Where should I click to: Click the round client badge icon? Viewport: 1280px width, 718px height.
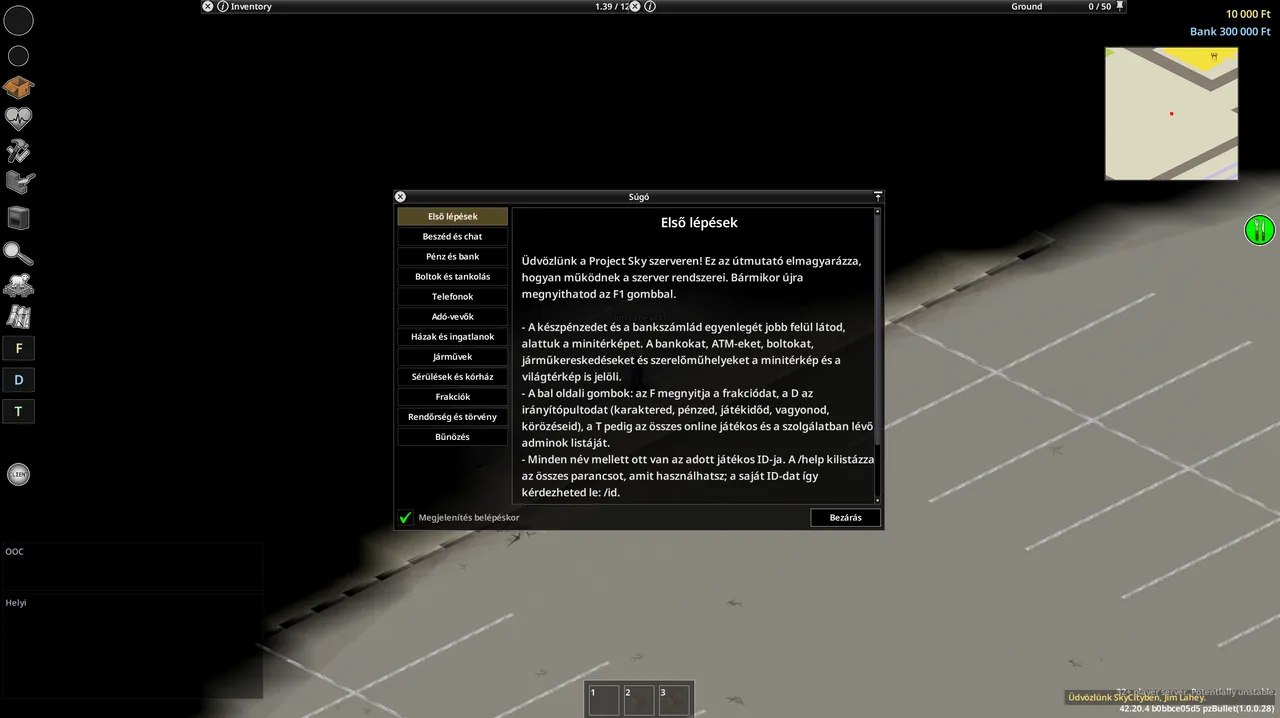(18, 475)
